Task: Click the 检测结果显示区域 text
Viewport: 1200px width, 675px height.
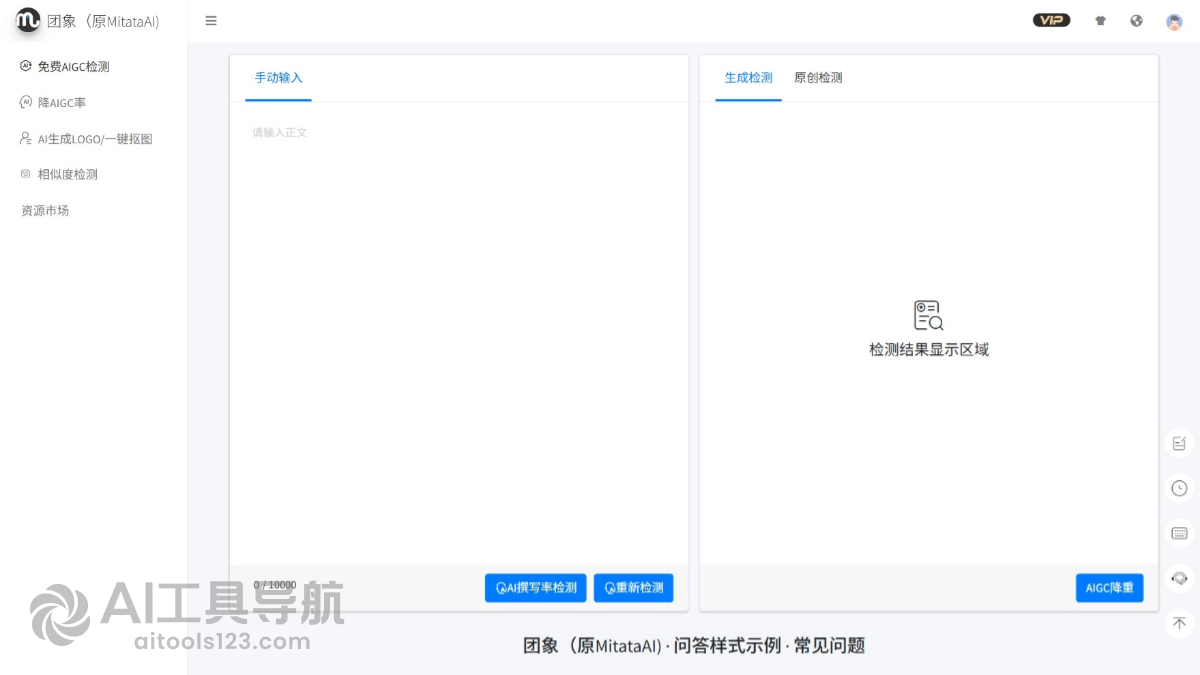Action: [x=929, y=350]
